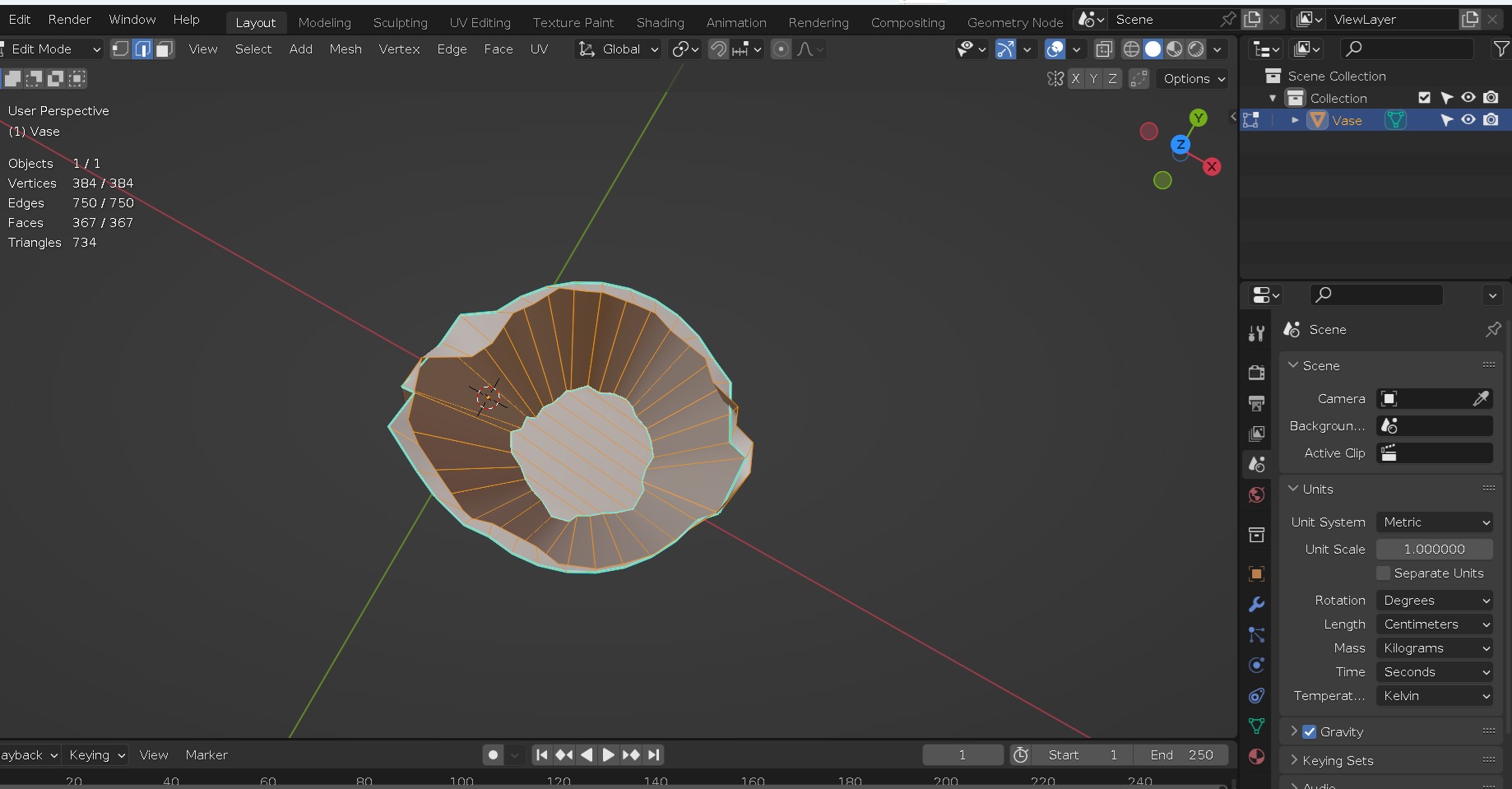Select material preview shading
This screenshot has width=1512, height=789.
coord(1175,49)
